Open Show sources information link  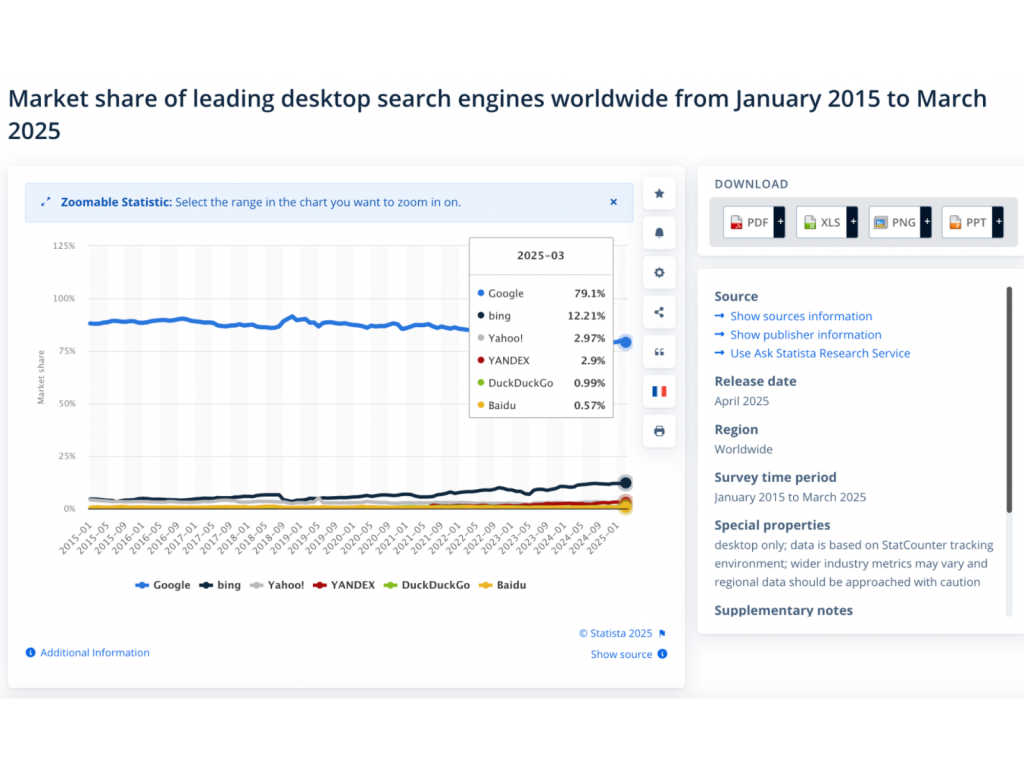coord(800,316)
